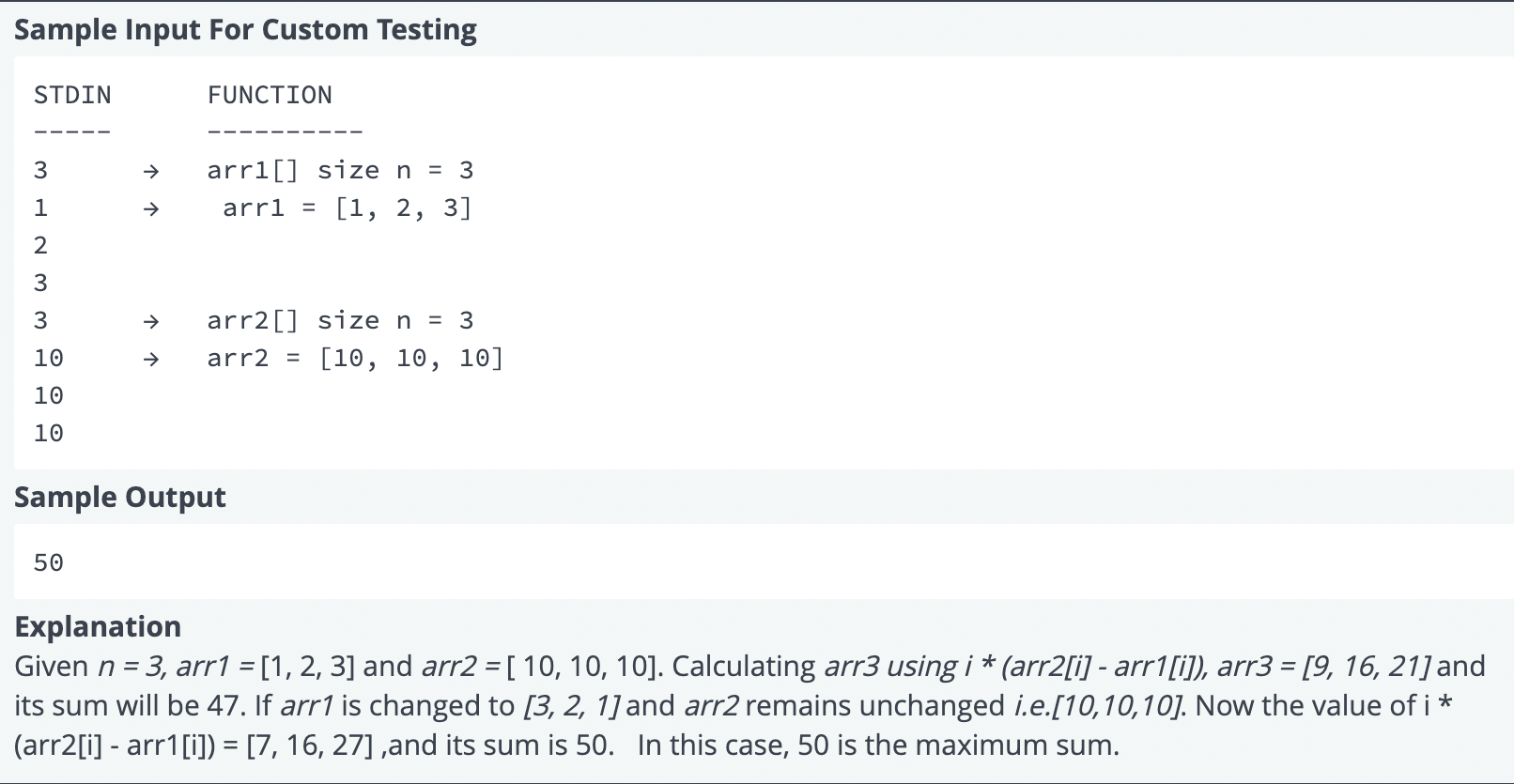Click the FUNCTION column header
This screenshot has height=784, width=1514.
tap(270, 95)
